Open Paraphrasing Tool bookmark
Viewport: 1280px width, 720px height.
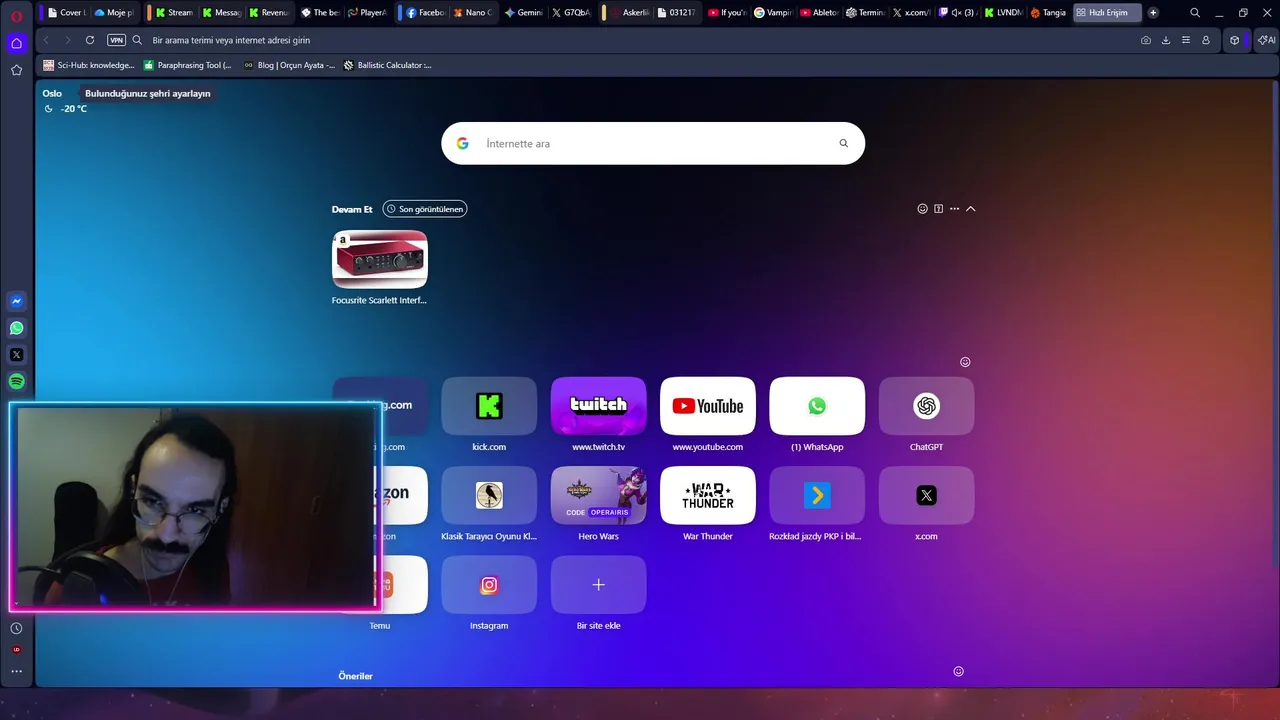click(x=187, y=65)
